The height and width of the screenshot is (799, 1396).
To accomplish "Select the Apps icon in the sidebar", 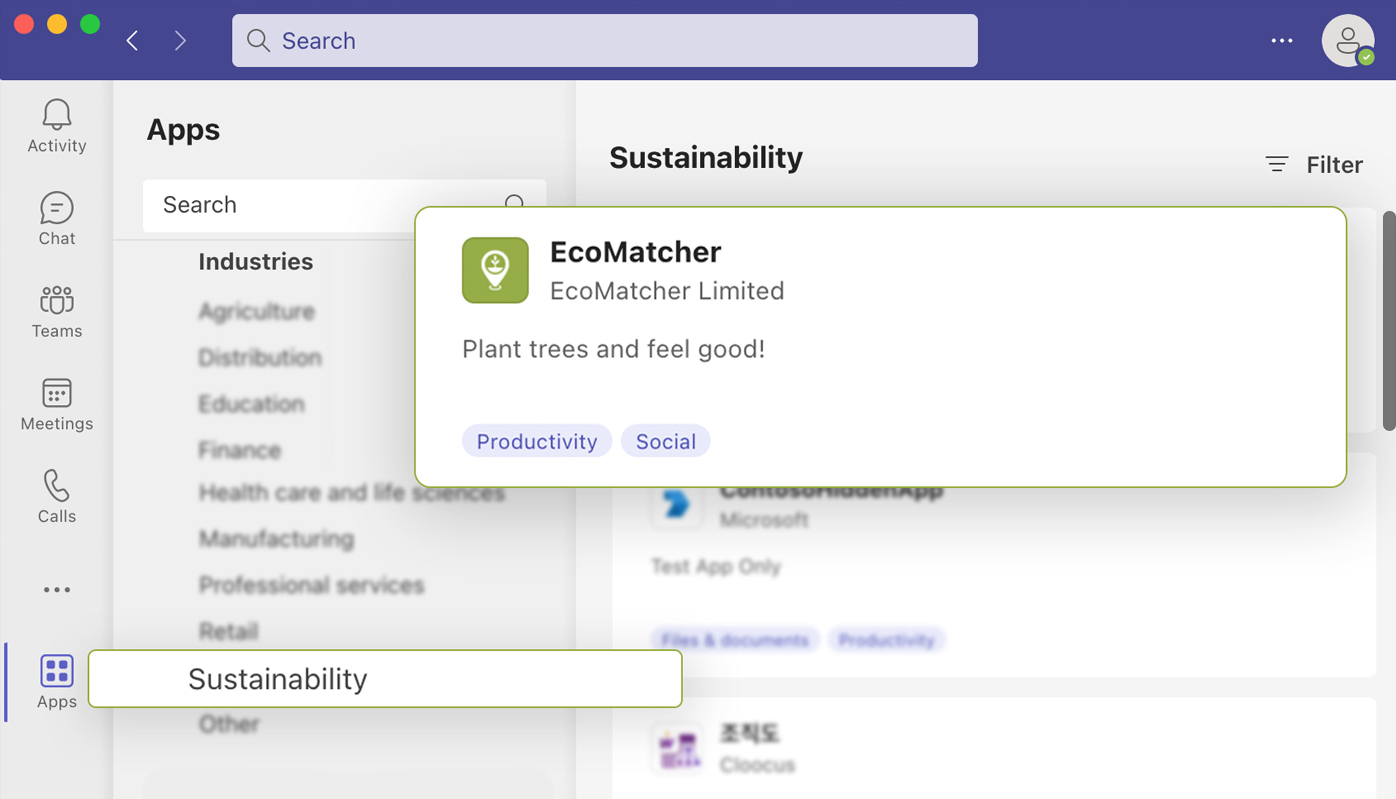I will point(56,681).
